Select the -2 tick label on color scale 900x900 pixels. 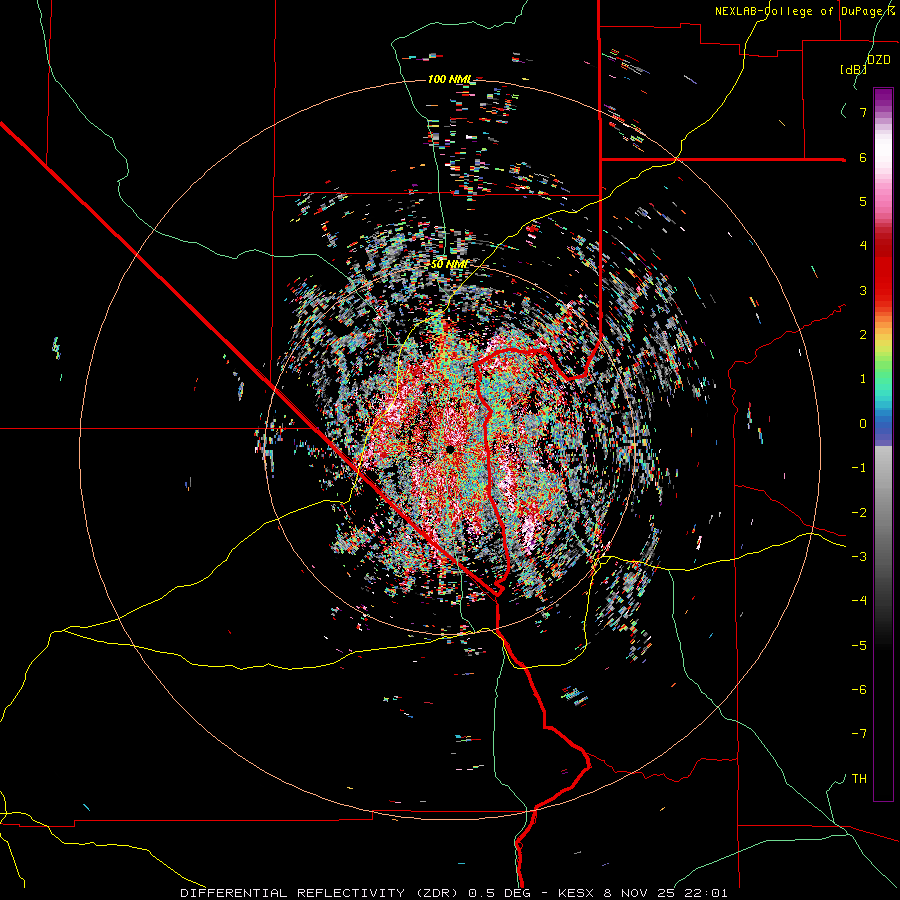859,513
